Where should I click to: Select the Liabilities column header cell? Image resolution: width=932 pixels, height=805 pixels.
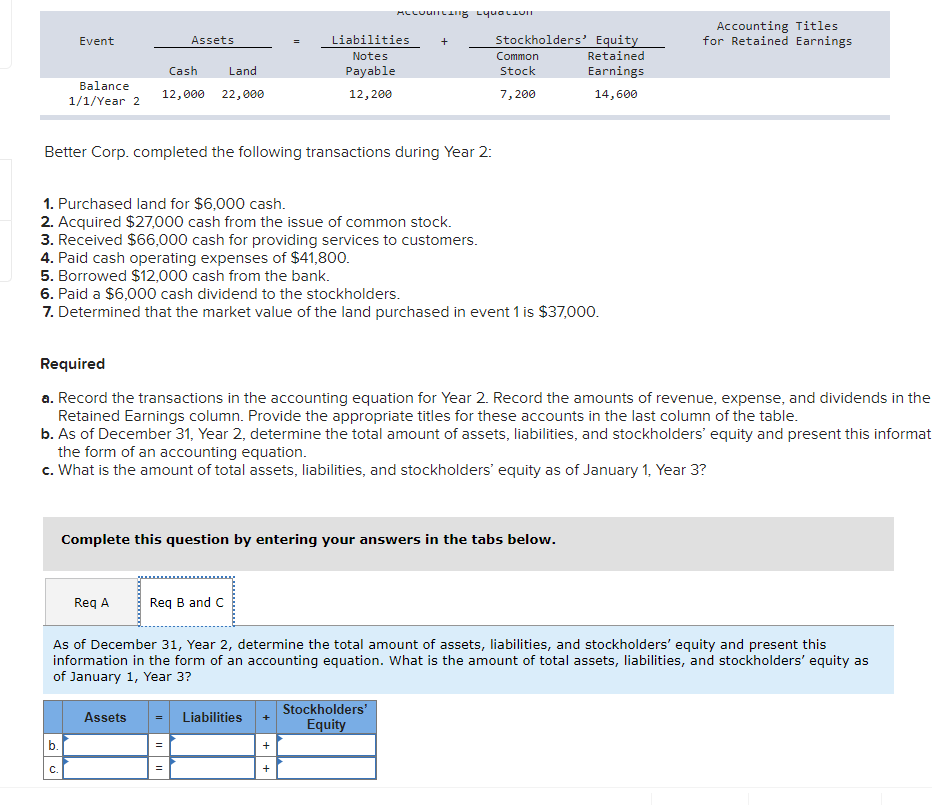click(213, 717)
